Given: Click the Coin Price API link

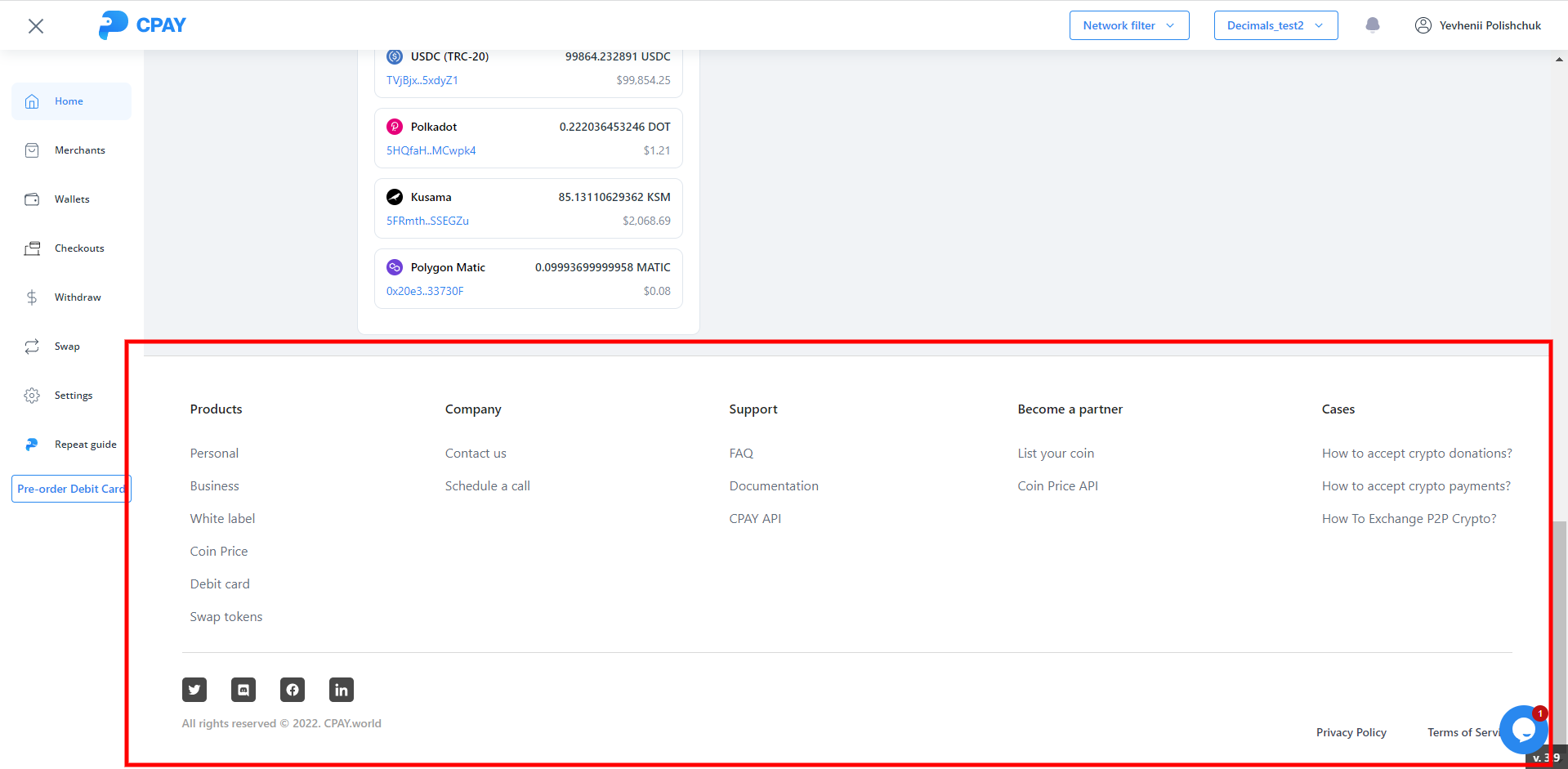Looking at the screenshot, I should point(1057,486).
